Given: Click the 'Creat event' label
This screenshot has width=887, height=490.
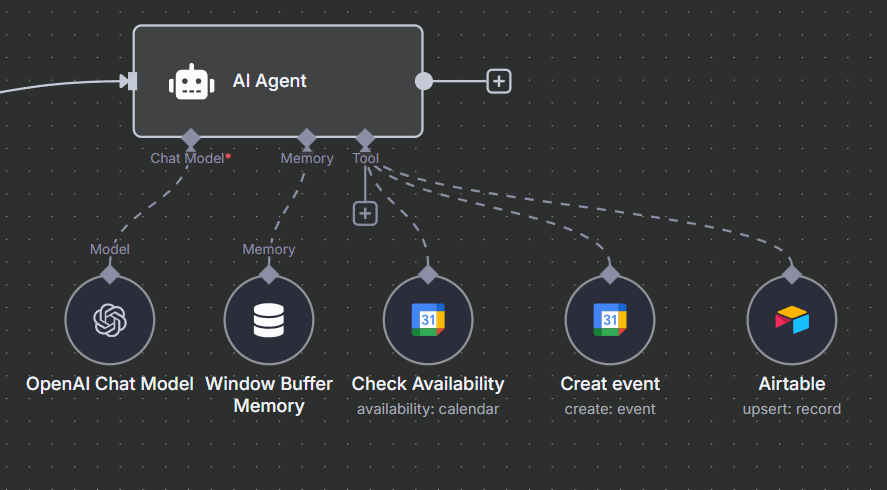Looking at the screenshot, I should (x=610, y=384).
